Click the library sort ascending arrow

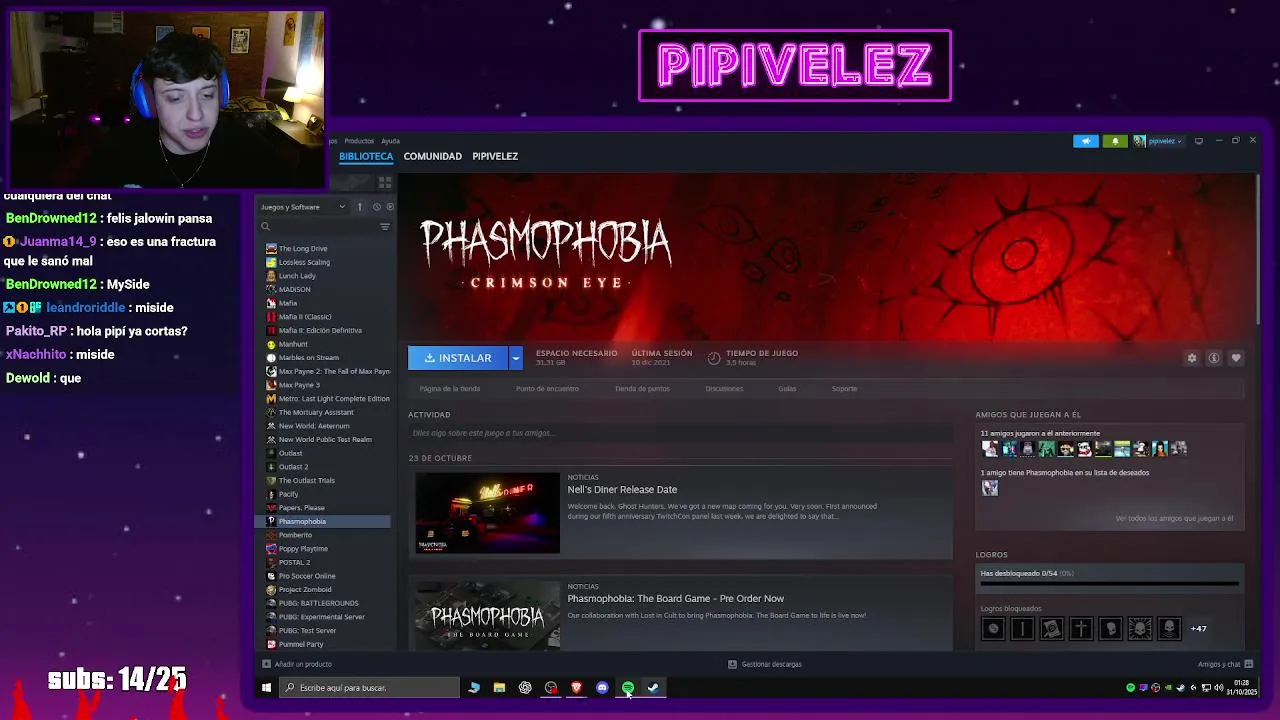point(360,207)
